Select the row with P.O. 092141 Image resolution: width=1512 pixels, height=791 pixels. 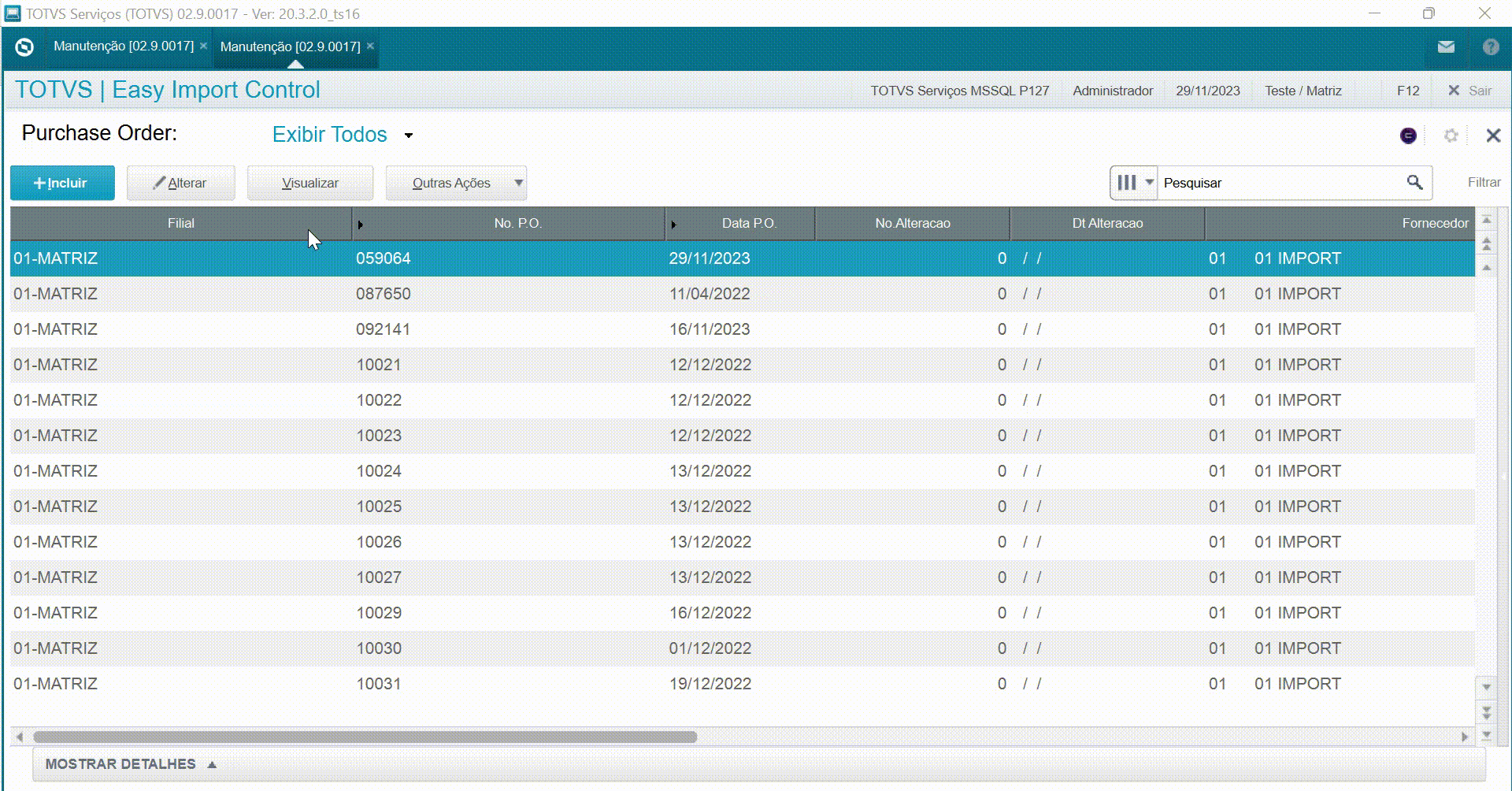[x=742, y=329]
